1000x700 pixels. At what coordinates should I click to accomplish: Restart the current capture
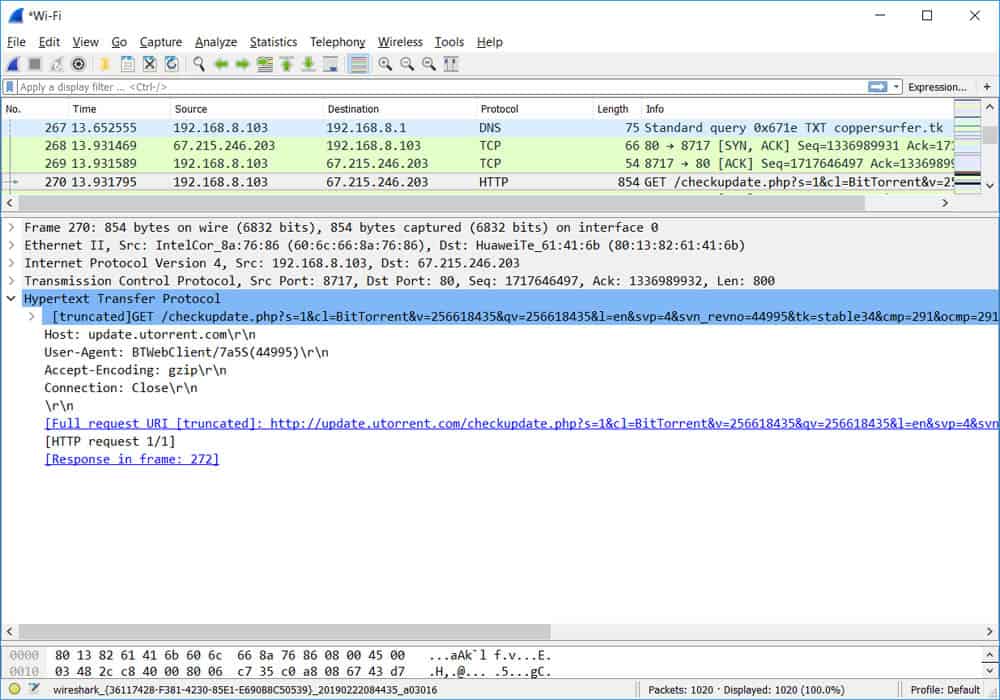pos(57,64)
